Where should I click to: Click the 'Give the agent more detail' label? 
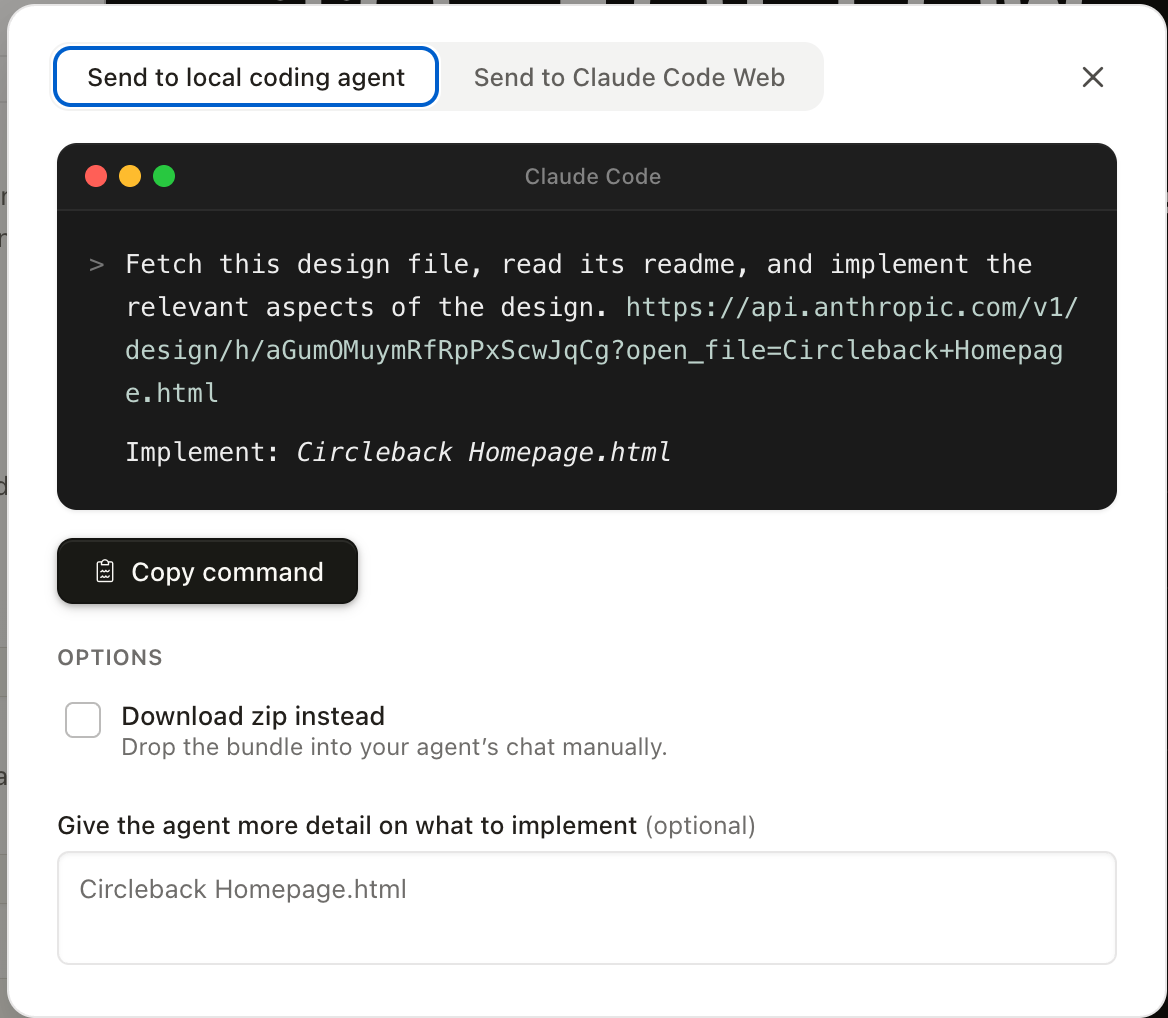pos(347,825)
